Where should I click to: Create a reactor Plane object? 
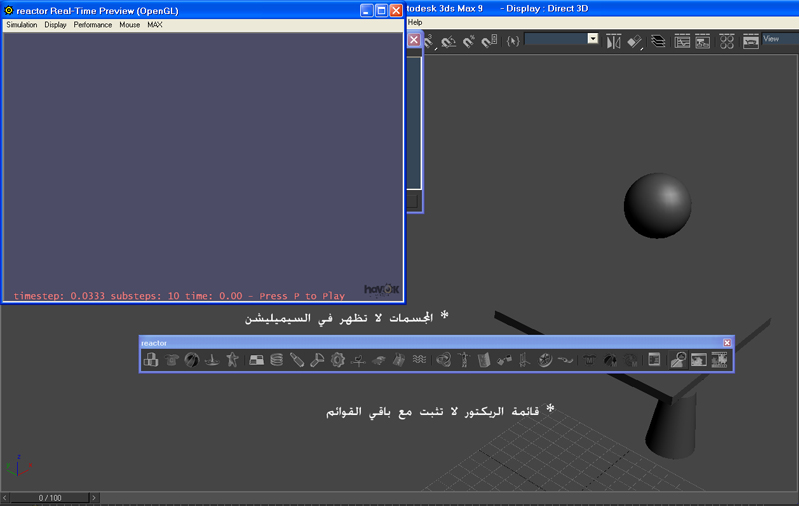tap(256, 360)
